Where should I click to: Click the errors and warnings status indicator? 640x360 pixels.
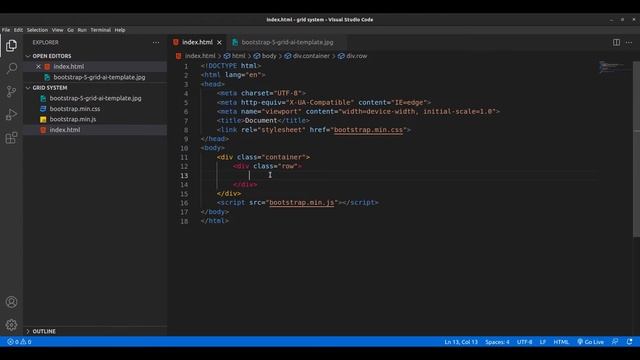click(x=19, y=342)
